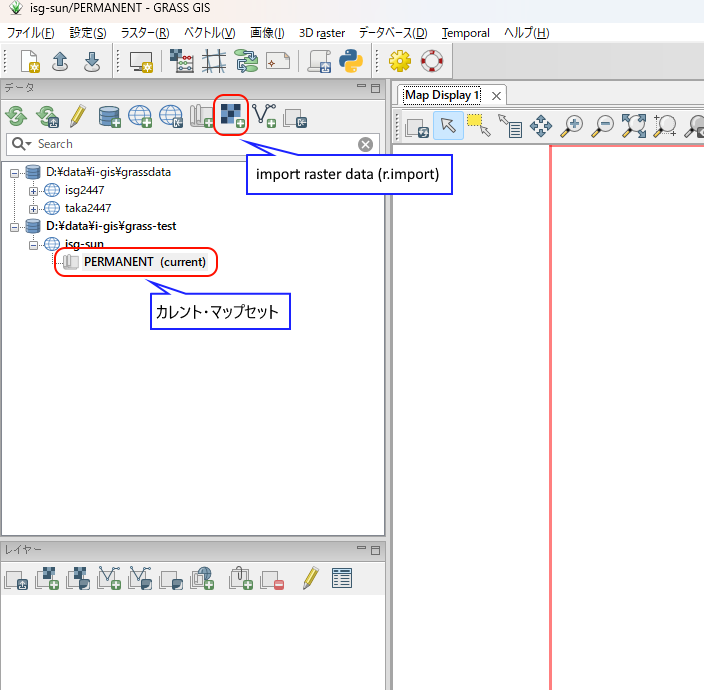This screenshot has height=690, width=704.
Task: Open the ラスター(R) menu
Action: click(145, 33)
